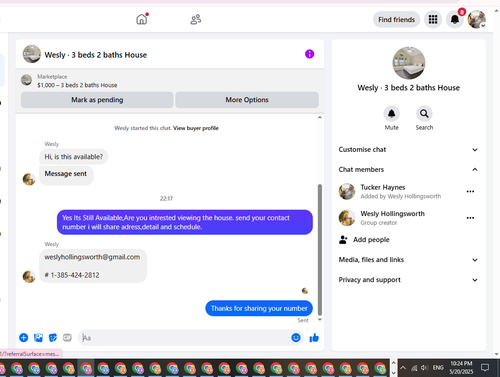Mute the chat with the bell icon
Screen dimensions: 500x377
[x=391, y=114]
